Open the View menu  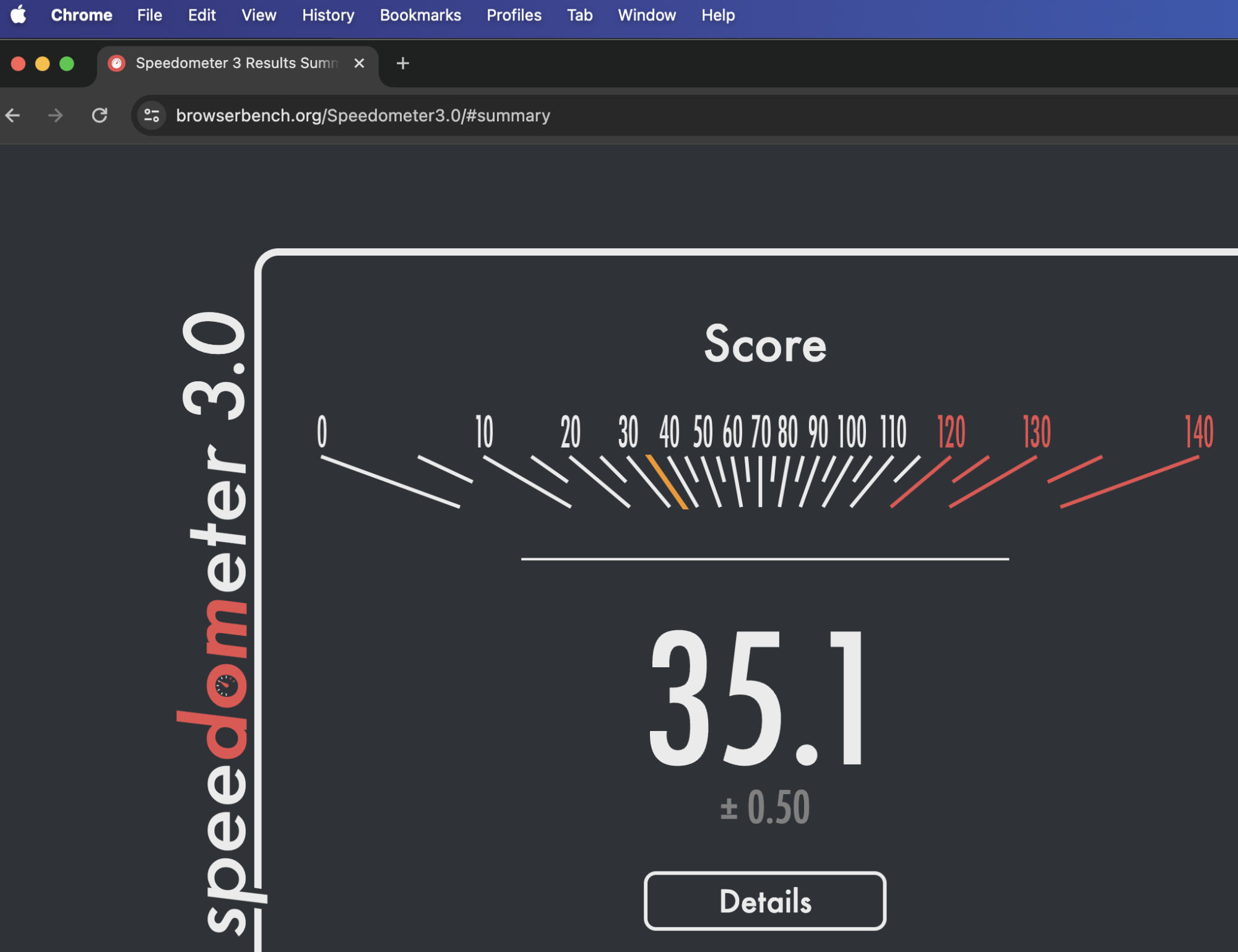(259, 15)
